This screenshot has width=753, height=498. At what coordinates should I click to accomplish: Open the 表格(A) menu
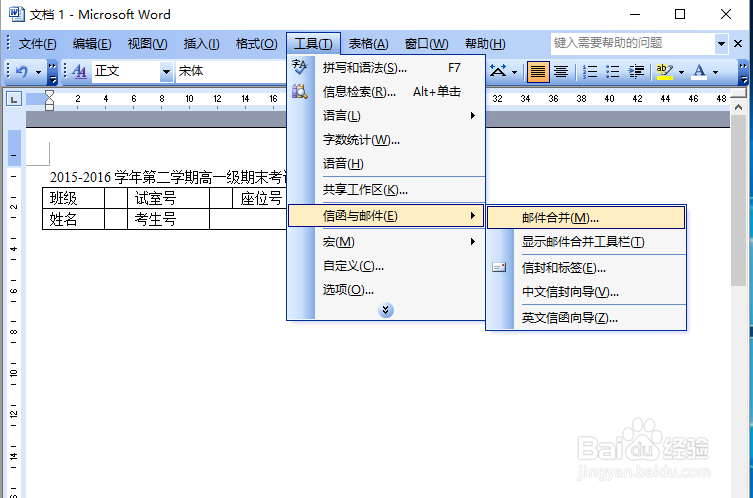click(x=368, y=44)
